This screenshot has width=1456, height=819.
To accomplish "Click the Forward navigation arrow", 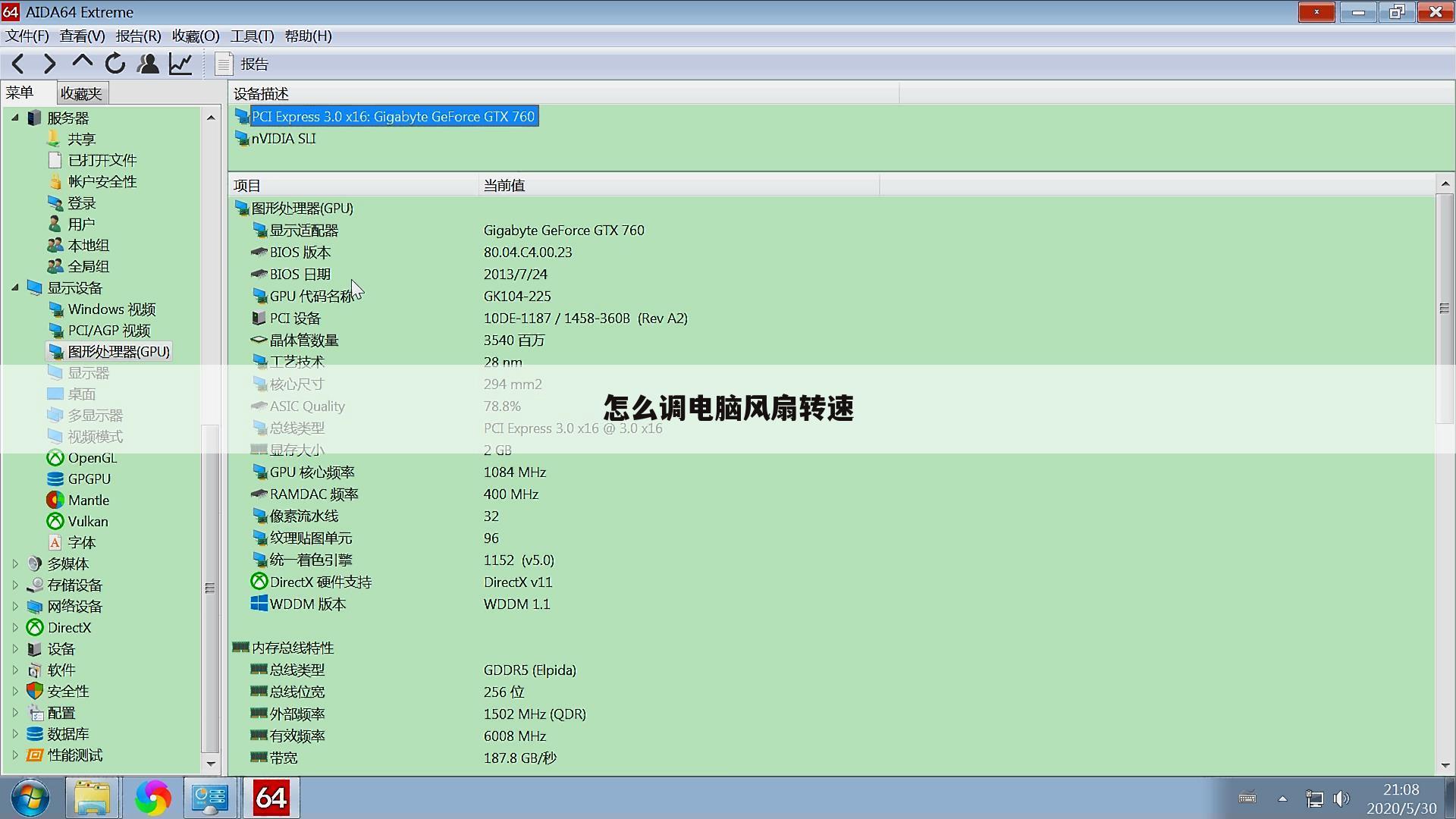I will [50, 64].
